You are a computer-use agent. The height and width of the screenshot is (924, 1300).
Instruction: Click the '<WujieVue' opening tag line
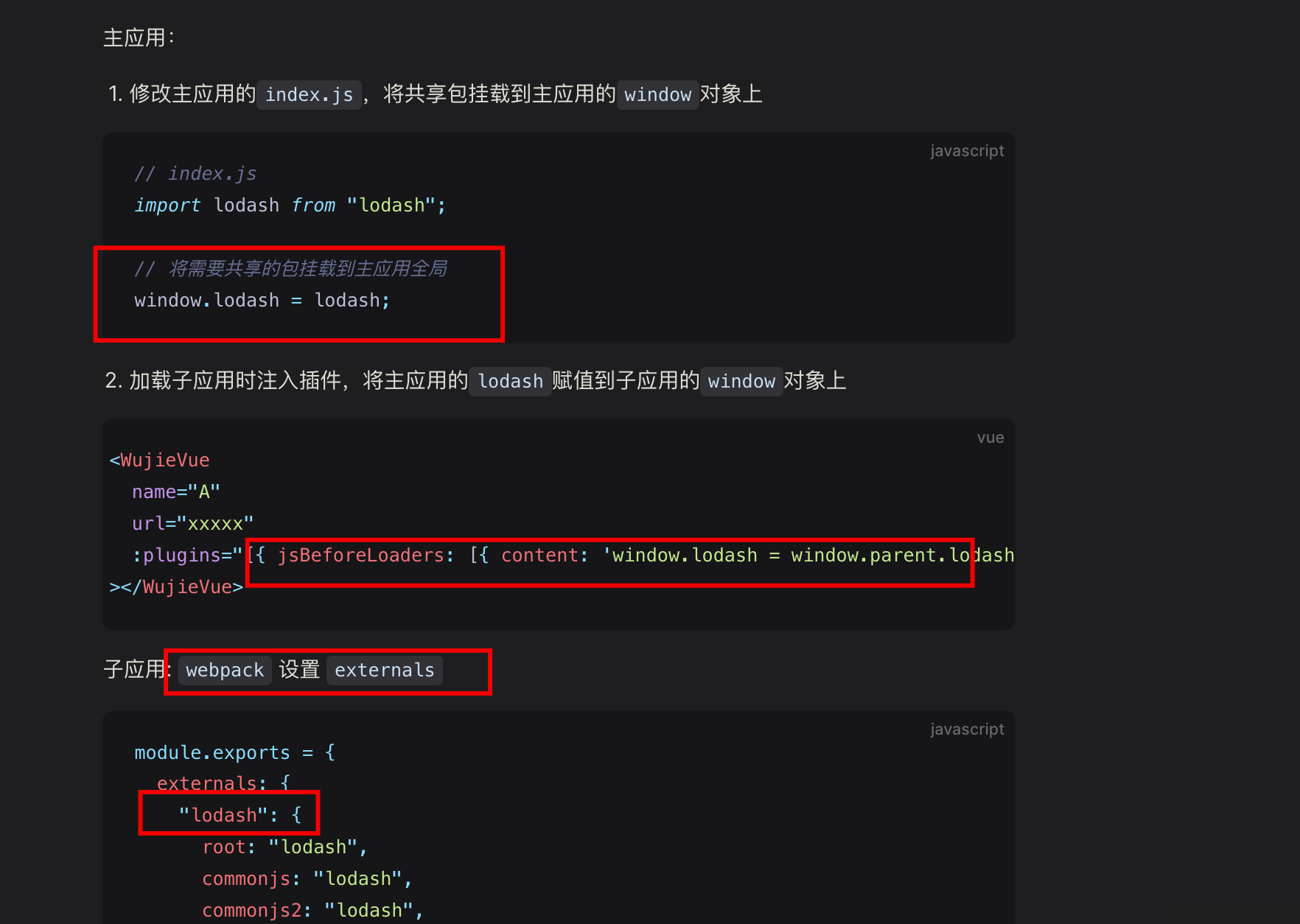[160, 461]
